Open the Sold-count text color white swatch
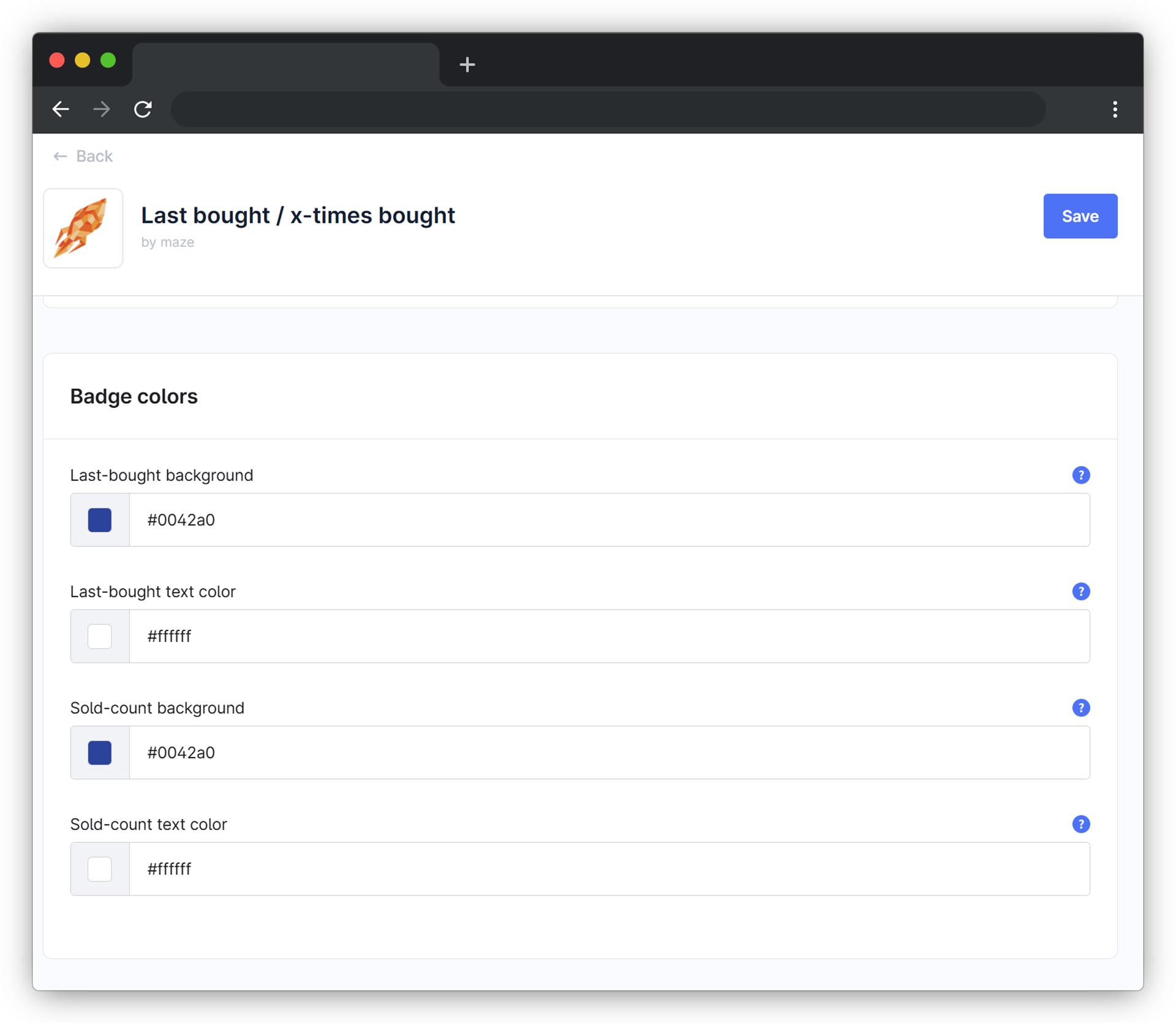Image resolution: width=1176 pixels, height=1023 pixels. pyautogui.click(x=100, y=869)
